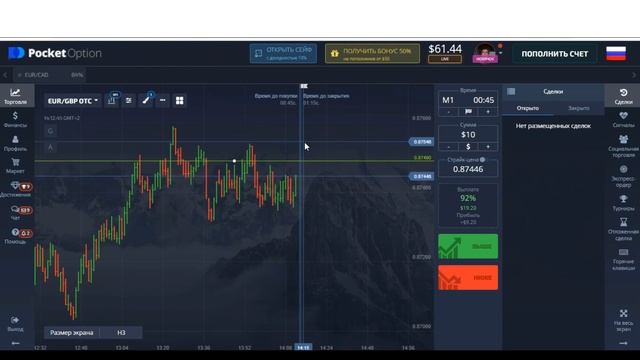This screenshot has height=360, width=640.
Task: Click the $61.44 LIVE balance
Action: click(445, 53)
